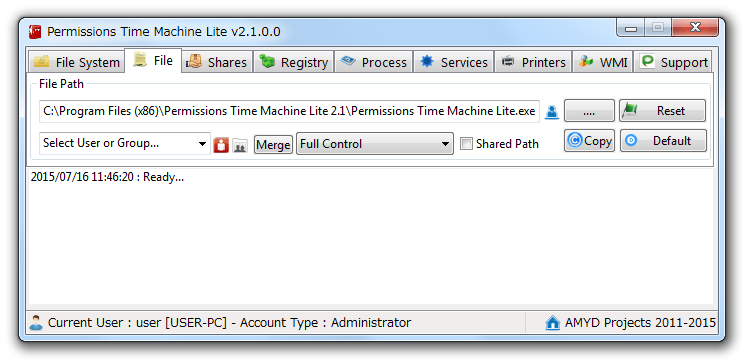The image size is (745, 364).
Task: Click the Copy button
Action: (589, 141)
